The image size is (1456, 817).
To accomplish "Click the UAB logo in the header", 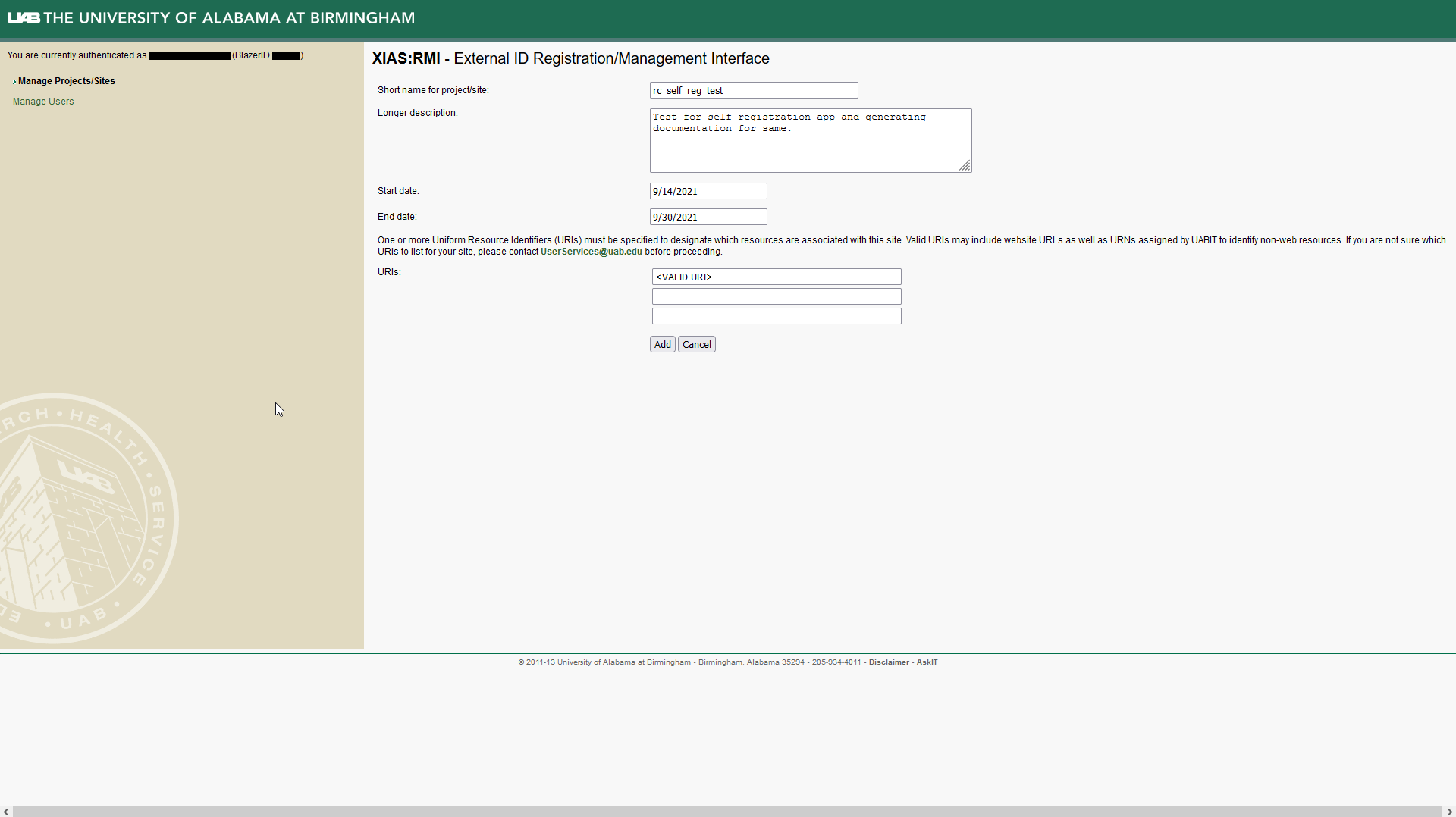I will (24, 17).
